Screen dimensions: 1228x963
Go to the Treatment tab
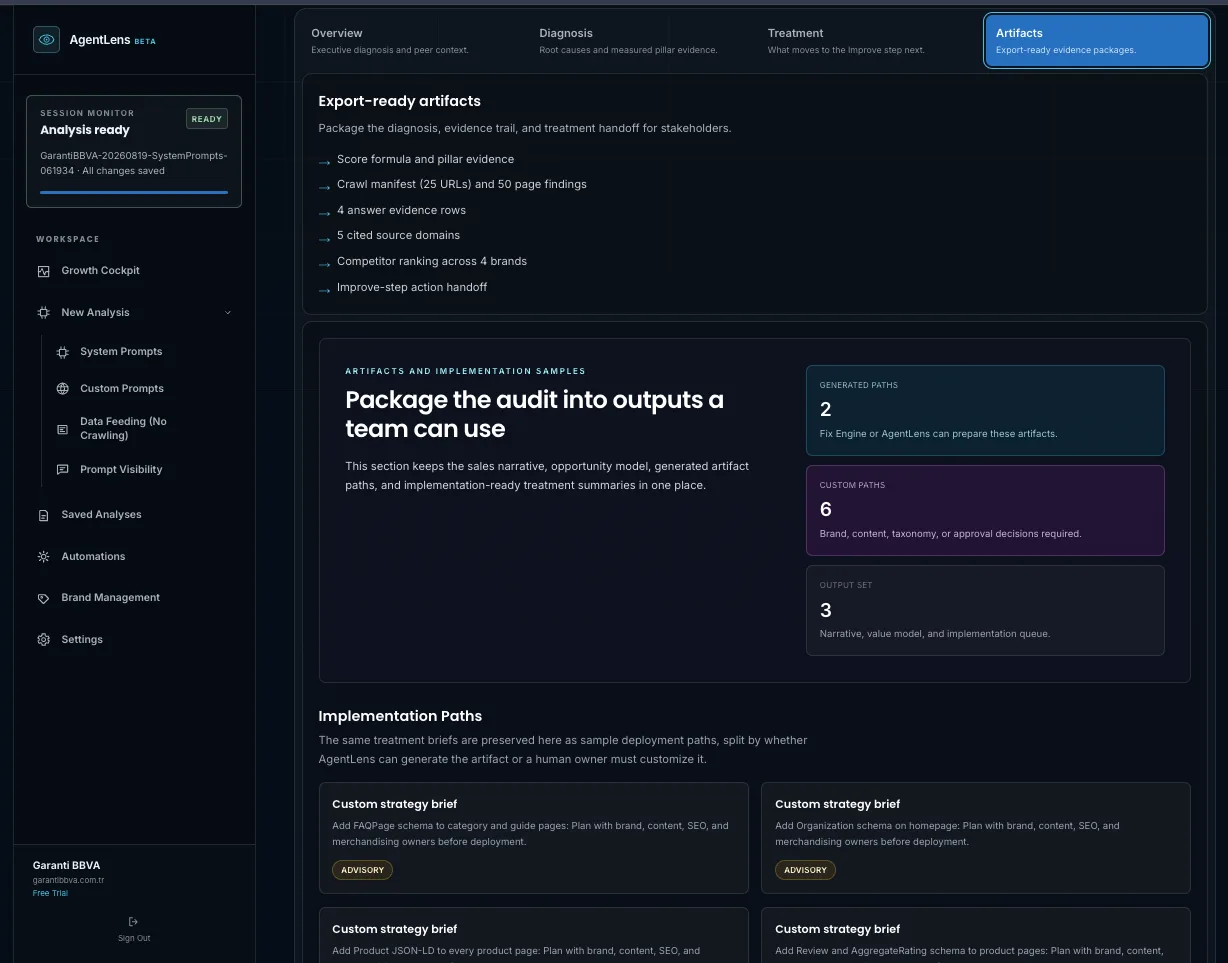point(868,41)
